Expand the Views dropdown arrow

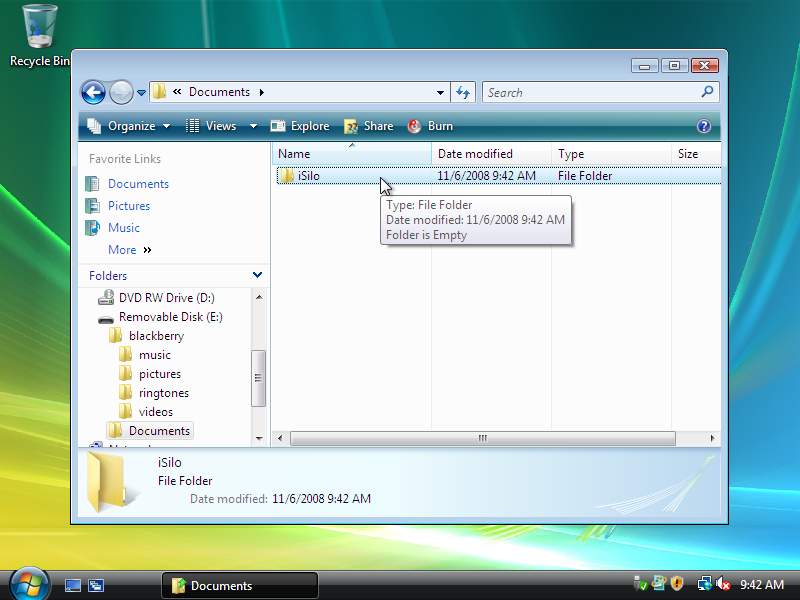tap(253, 126)
